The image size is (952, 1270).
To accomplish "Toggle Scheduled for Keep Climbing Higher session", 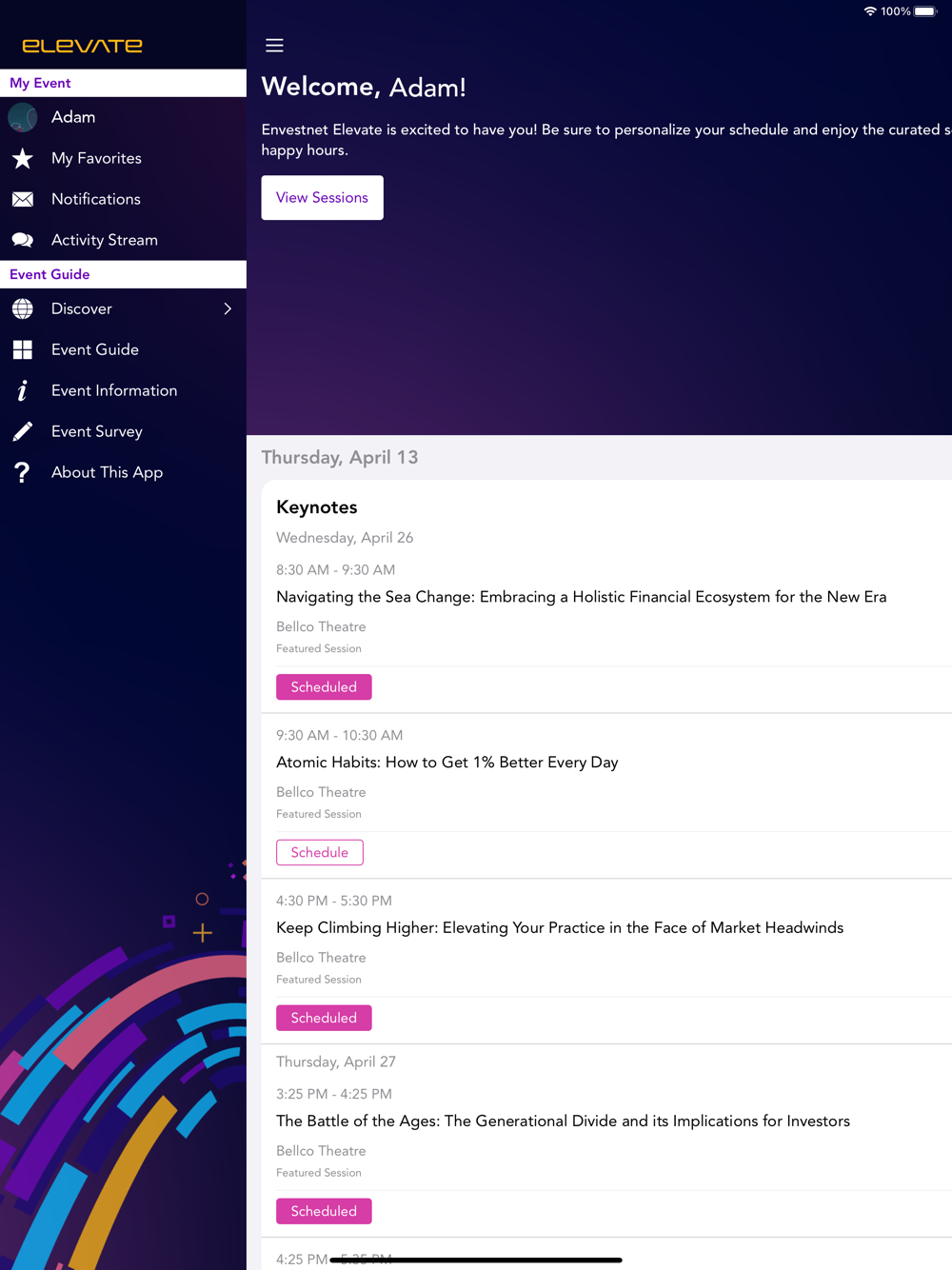I will pos(324,1018).
